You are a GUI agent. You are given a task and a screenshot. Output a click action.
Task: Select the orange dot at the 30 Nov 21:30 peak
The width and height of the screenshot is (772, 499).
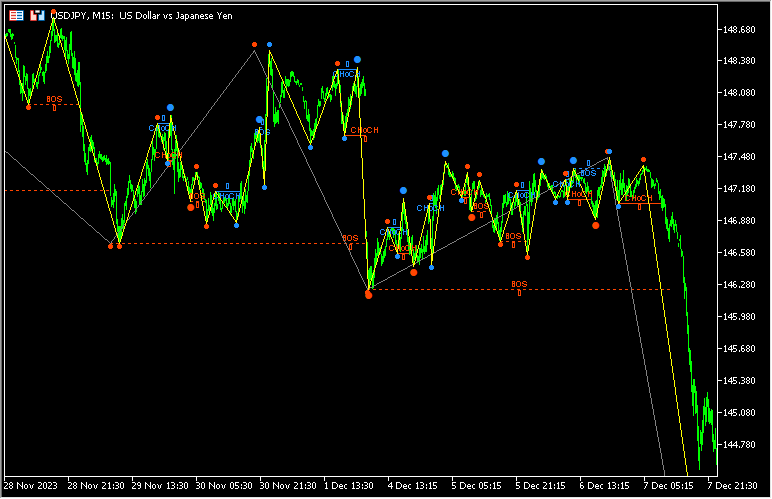tap(255, 45)
